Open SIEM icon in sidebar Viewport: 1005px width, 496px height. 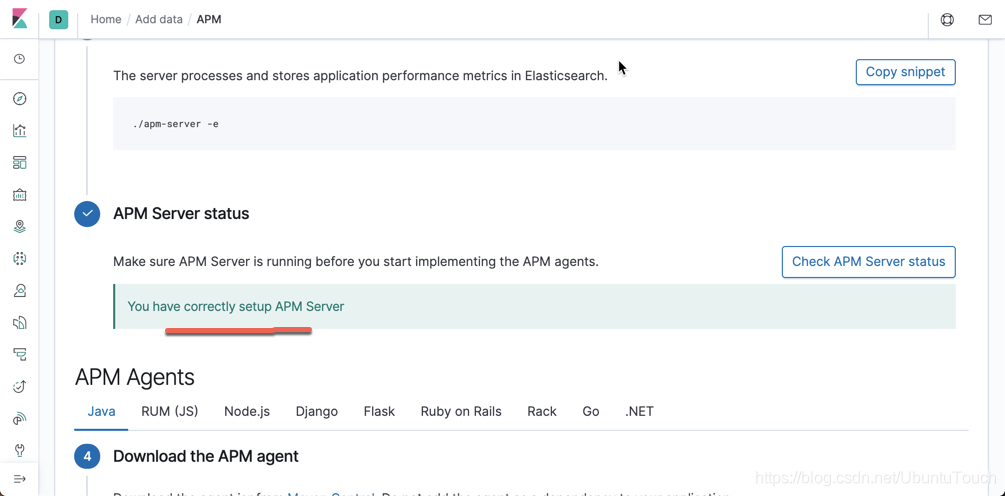click(20, 418)
